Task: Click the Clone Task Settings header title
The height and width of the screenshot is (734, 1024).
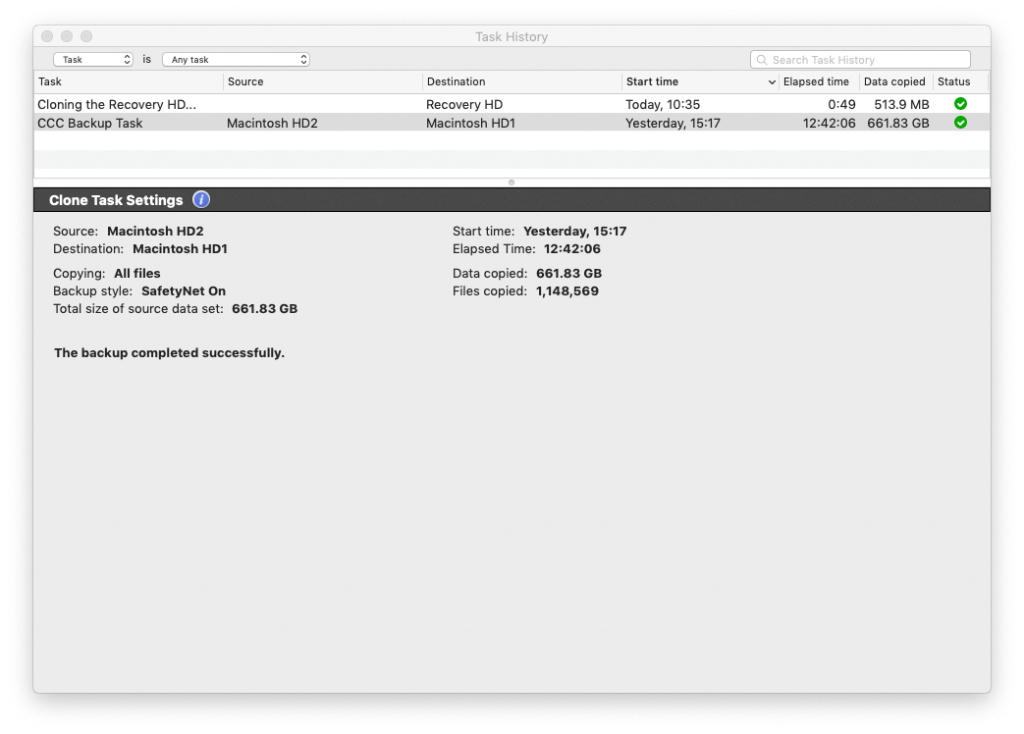Action: coord(116,200)
